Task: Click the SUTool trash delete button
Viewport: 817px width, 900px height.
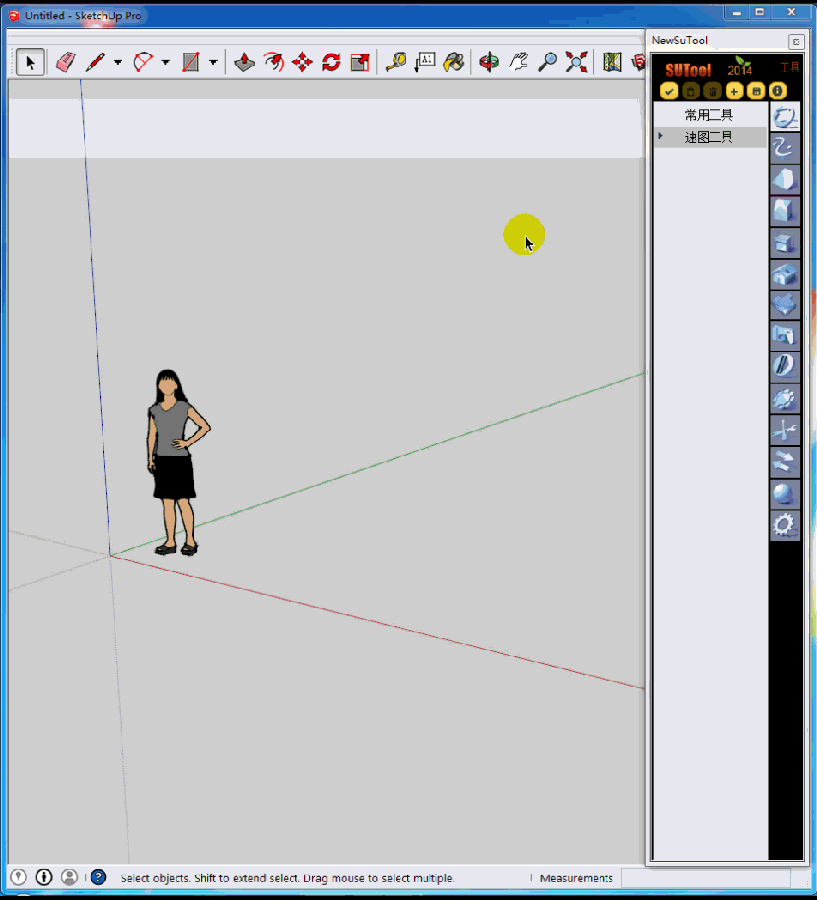Action: pos(713,91)
